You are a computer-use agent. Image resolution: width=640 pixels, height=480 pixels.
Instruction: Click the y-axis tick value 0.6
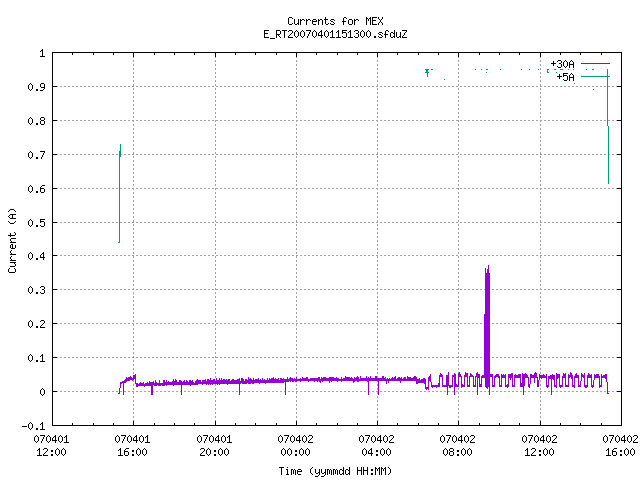click(36, 189)
